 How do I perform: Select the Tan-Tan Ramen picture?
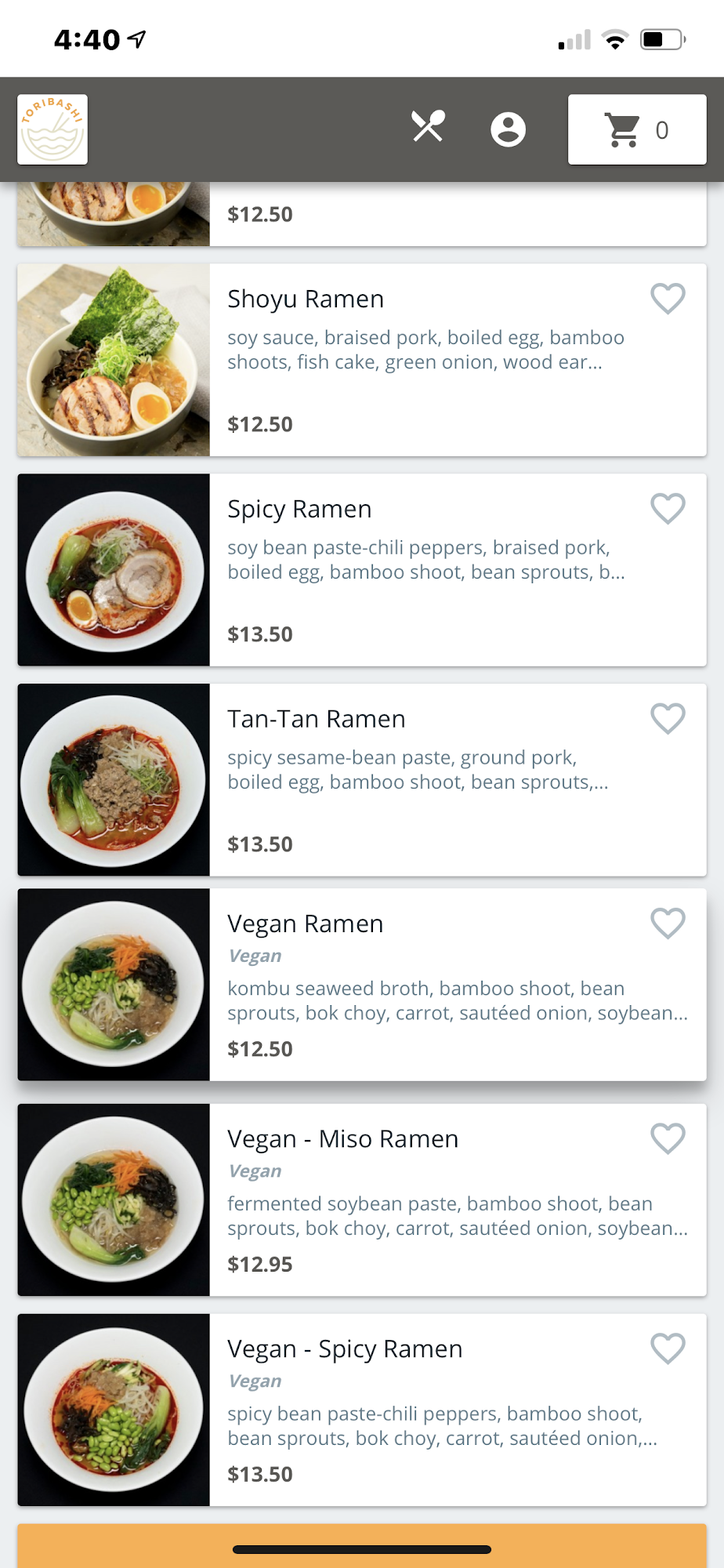[114, 780]
